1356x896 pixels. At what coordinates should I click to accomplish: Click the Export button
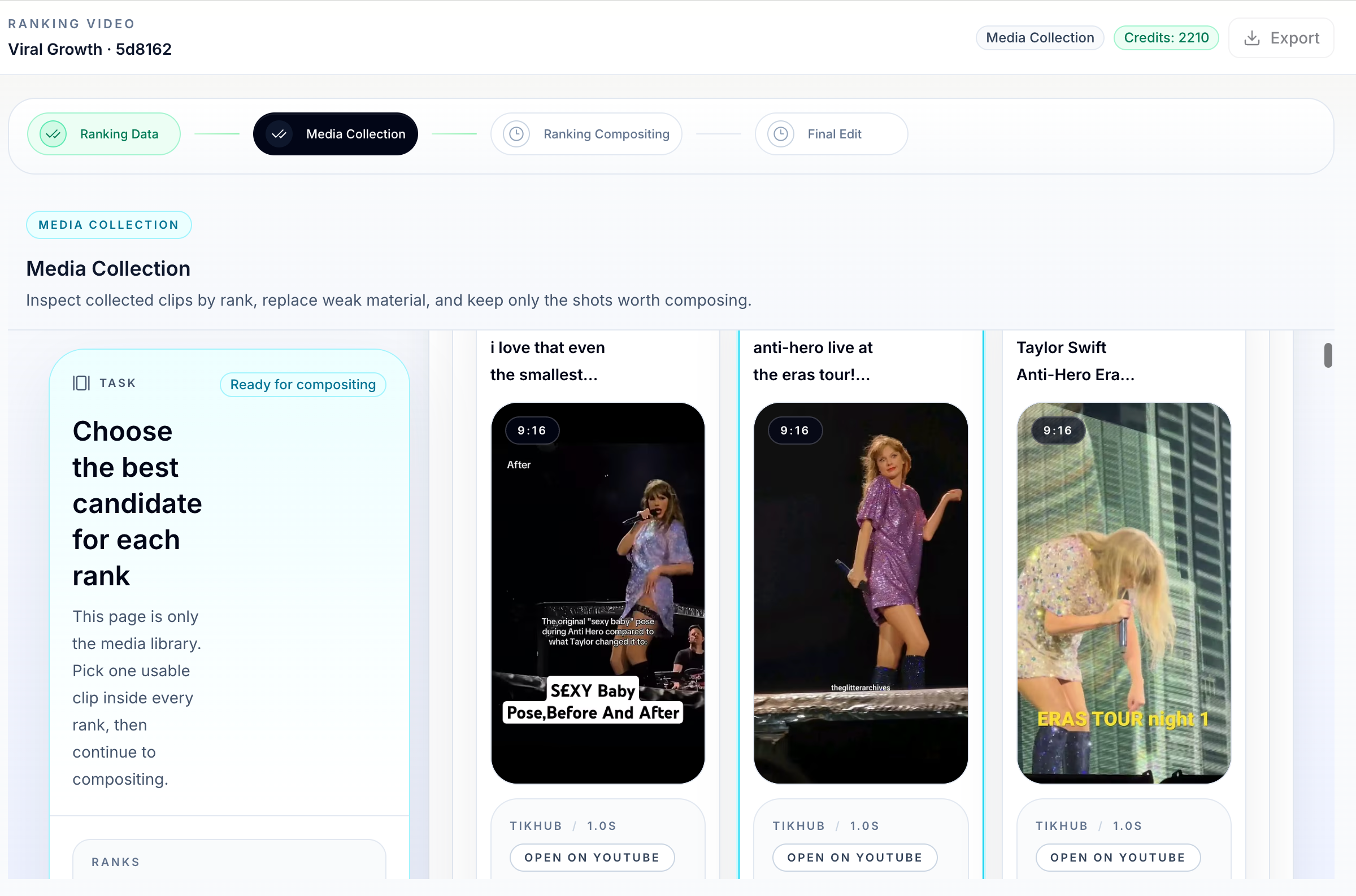[1281, 38]
